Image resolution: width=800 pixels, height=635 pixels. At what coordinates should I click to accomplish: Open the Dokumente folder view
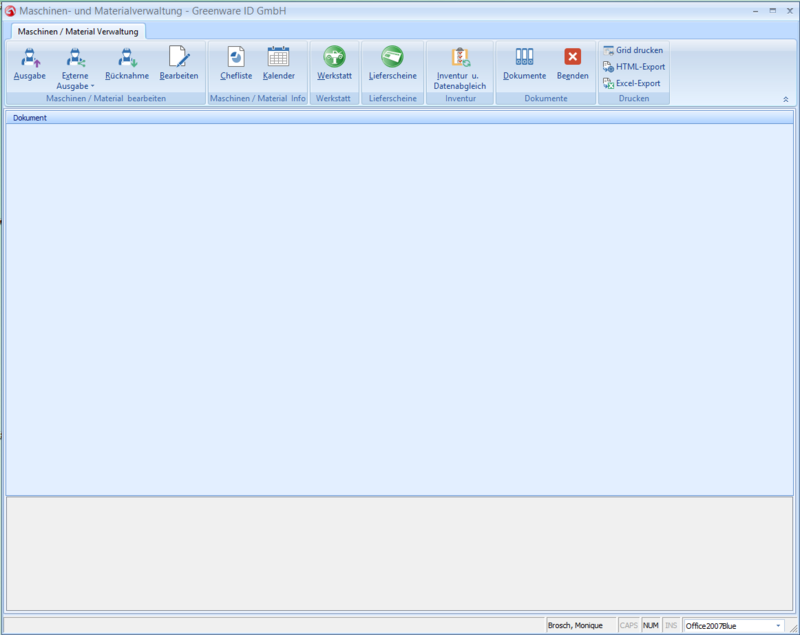[524, 64]
